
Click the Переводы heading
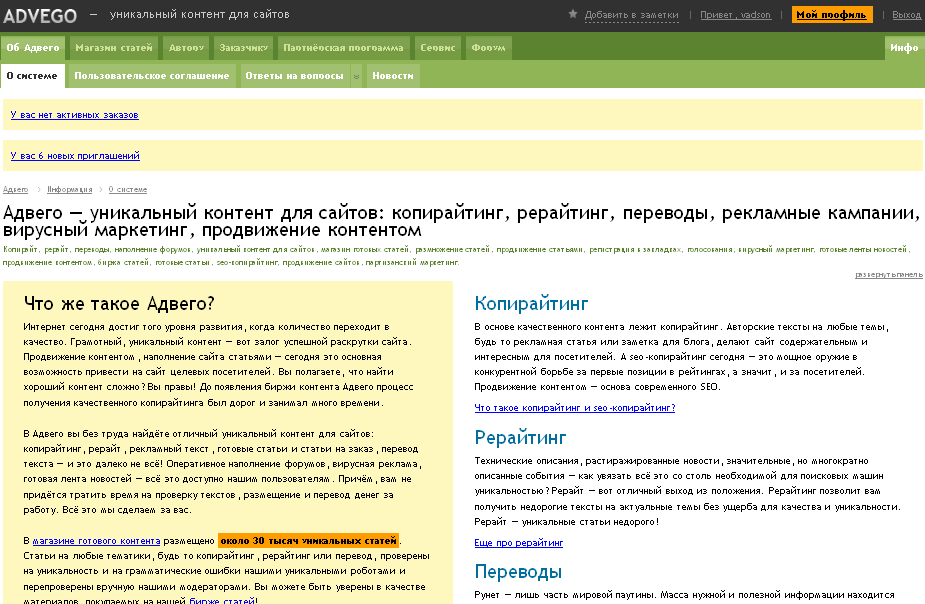518,572
